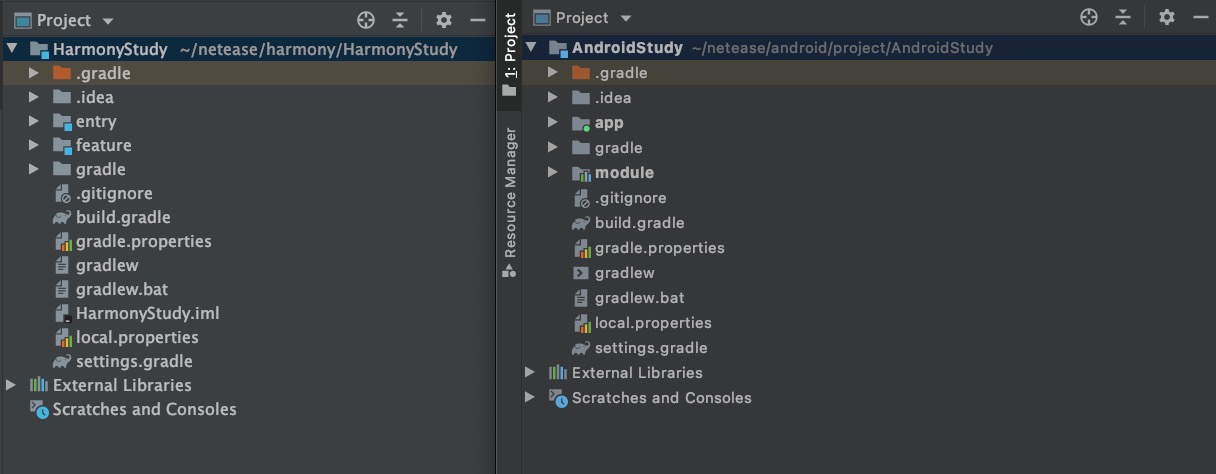
Task: Open the Resource Manager side tab
Action: point(510,192)
